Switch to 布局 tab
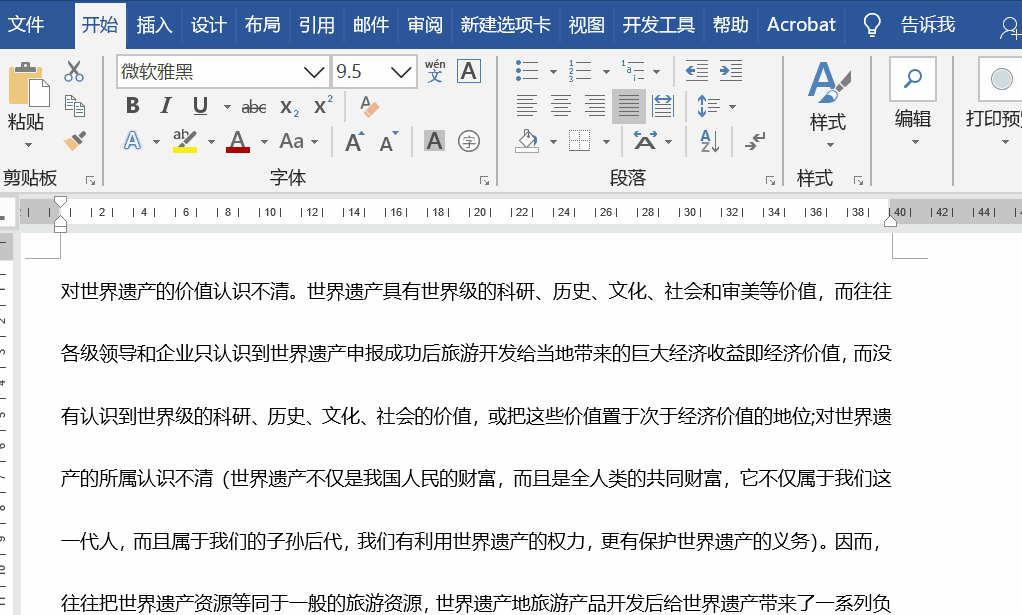The height and width of the screenshot is (615, 1022). tap(263, 25)
